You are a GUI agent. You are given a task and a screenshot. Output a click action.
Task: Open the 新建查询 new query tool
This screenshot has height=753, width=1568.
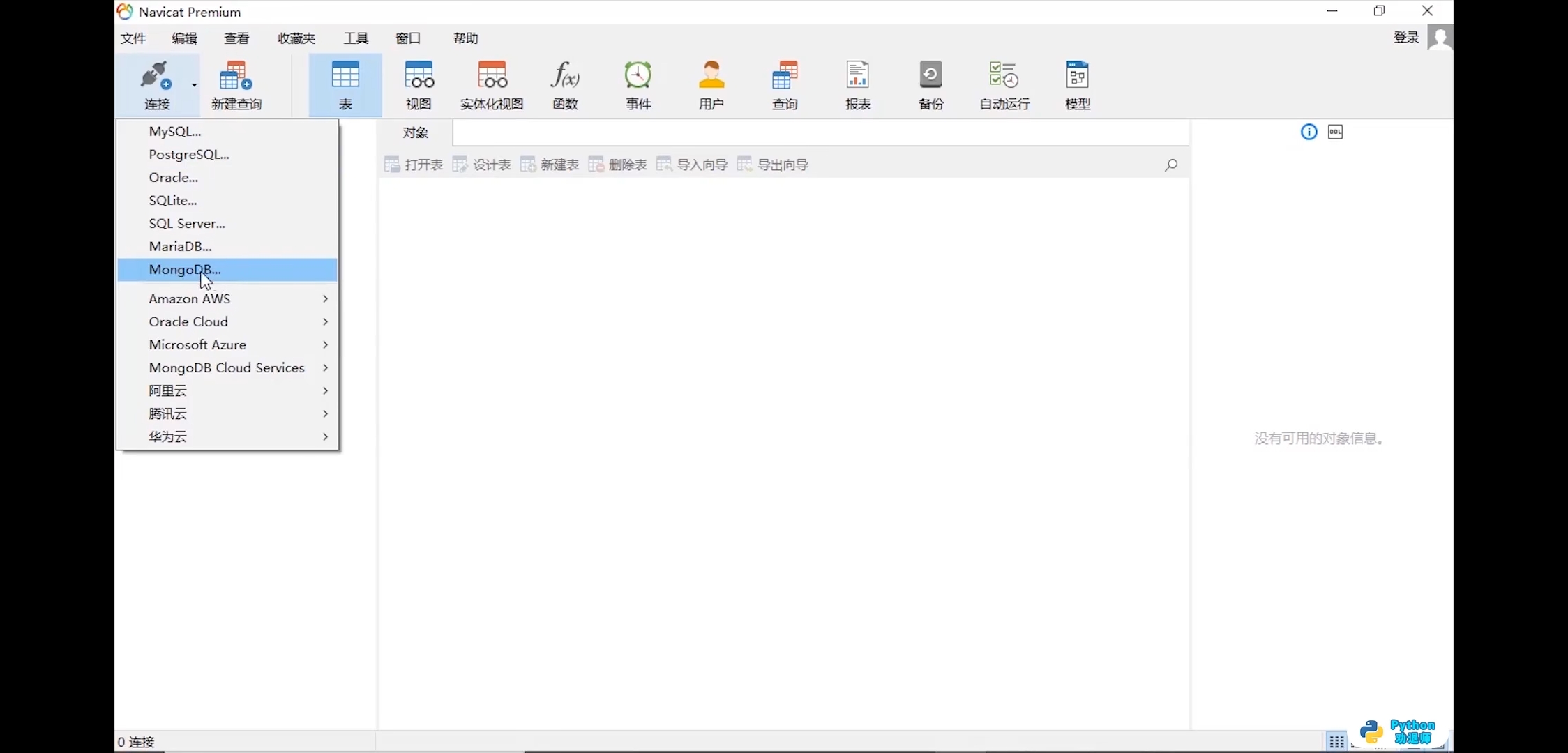coord(236,84)
